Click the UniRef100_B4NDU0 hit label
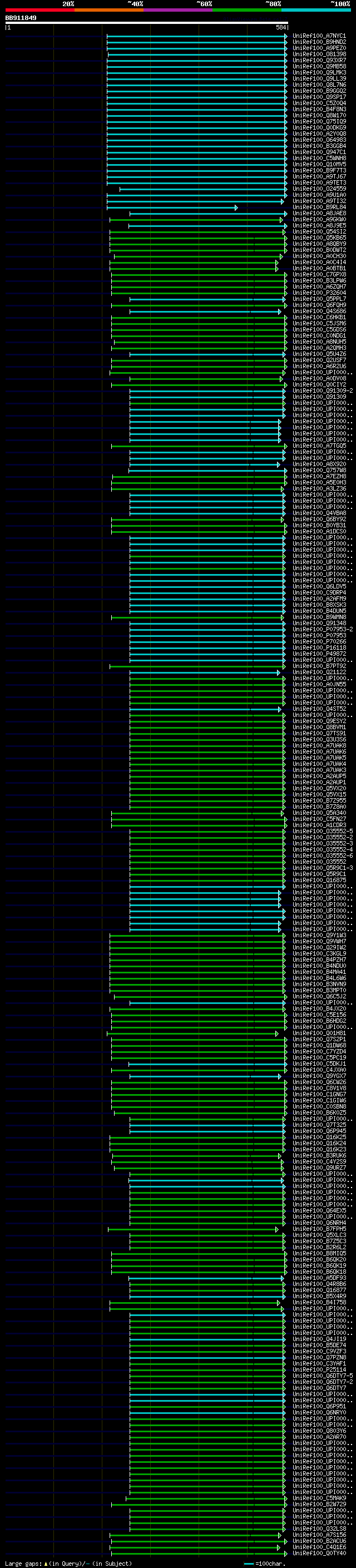 tap(319, 966)
